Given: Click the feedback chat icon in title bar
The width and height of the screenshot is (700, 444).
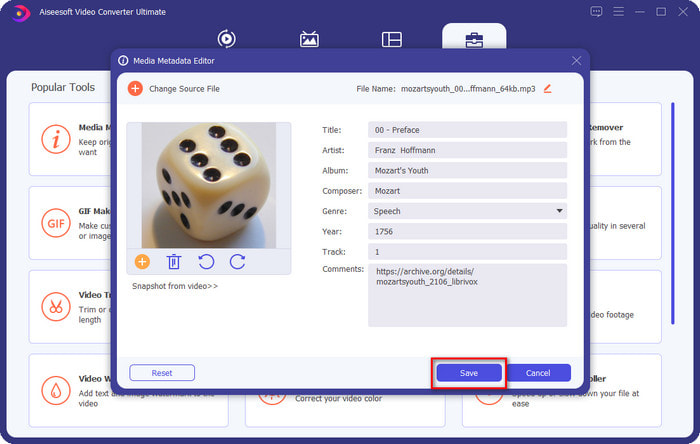Looking at the screenshot, I should click(596, 12).
